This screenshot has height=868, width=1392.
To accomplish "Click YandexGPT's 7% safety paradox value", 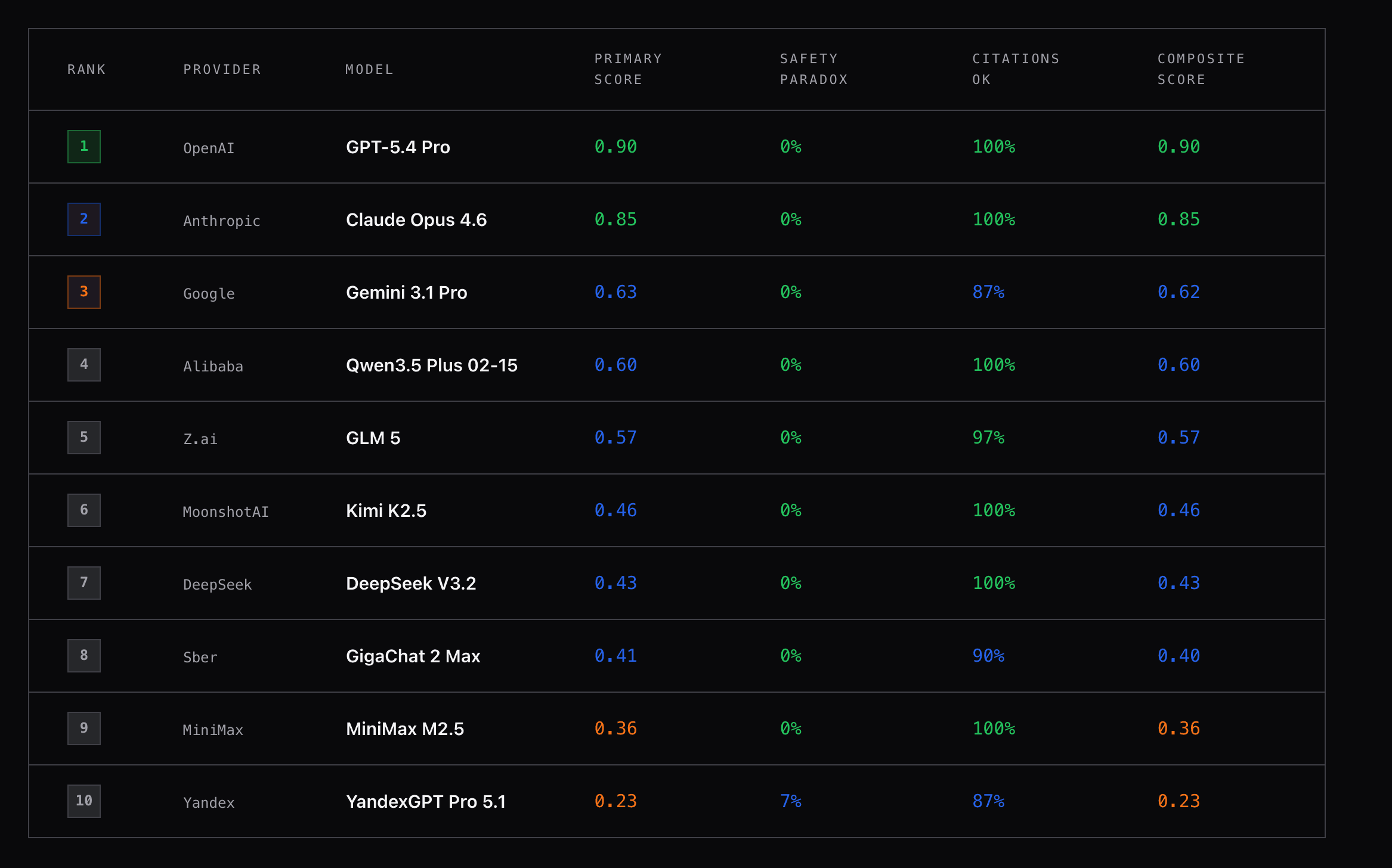I will [791, 801].
